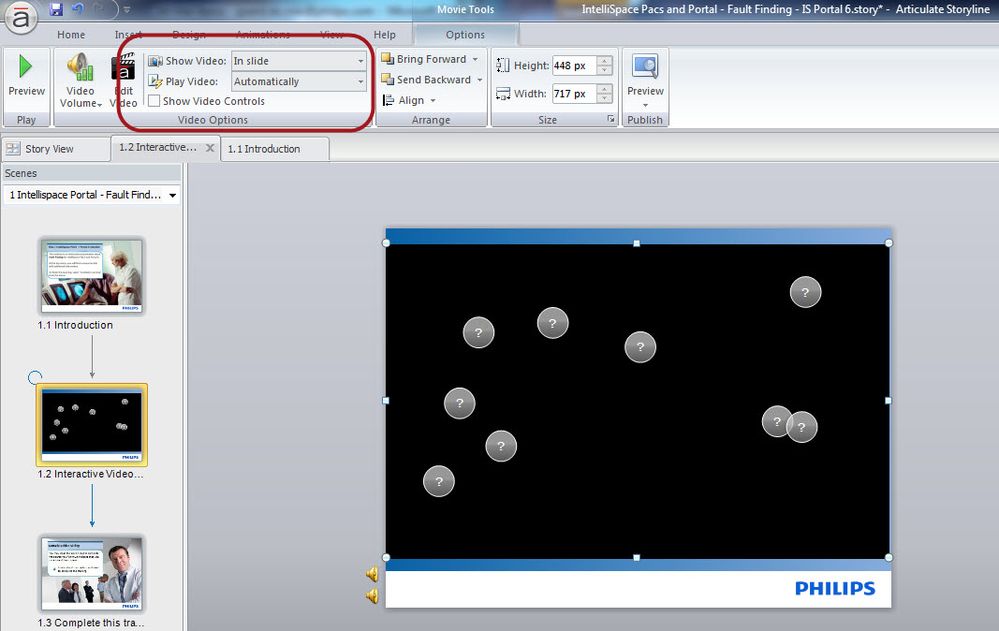Screen dimensions: 999x631
Task: Select the lowest question marker on the video
Action: pyautogui.click(x=438, y=481)
